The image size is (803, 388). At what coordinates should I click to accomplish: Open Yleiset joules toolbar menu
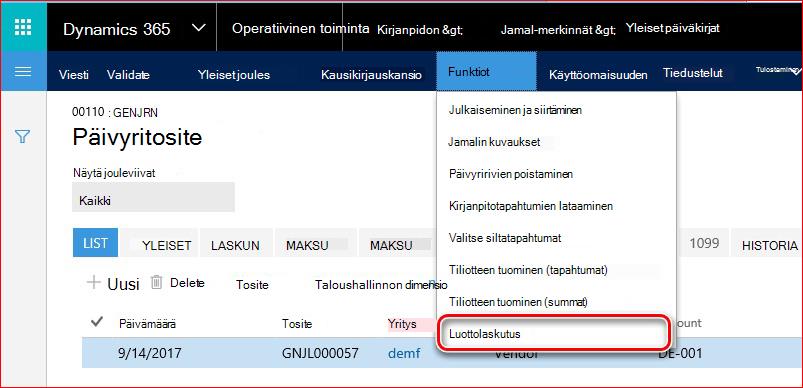tap(234, 75)
